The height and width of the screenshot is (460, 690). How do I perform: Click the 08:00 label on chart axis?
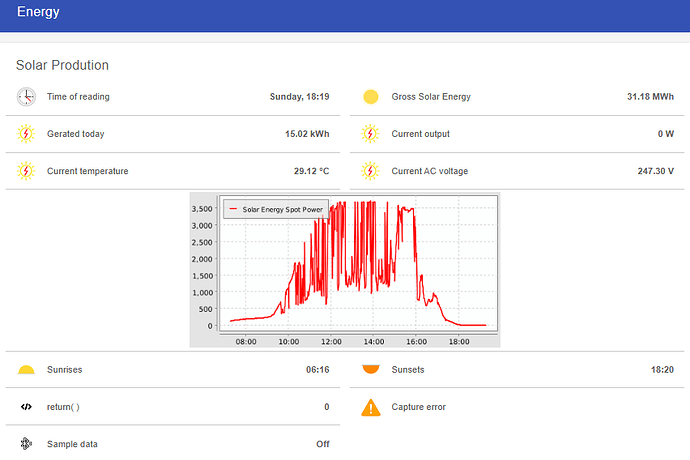[x=246, y=342]
